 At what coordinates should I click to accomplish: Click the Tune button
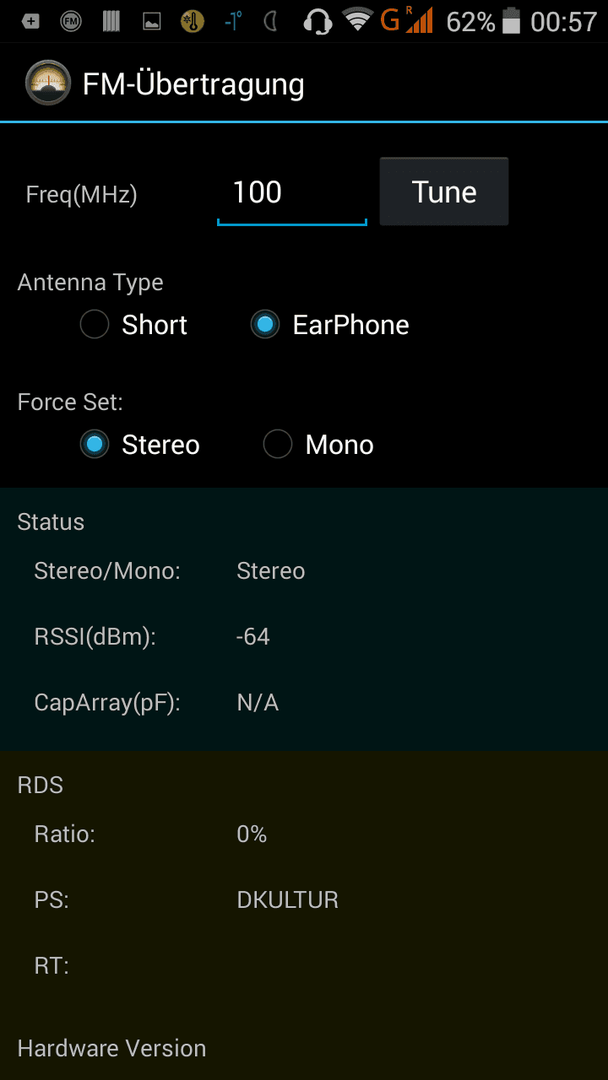click(x=444, y=191)
